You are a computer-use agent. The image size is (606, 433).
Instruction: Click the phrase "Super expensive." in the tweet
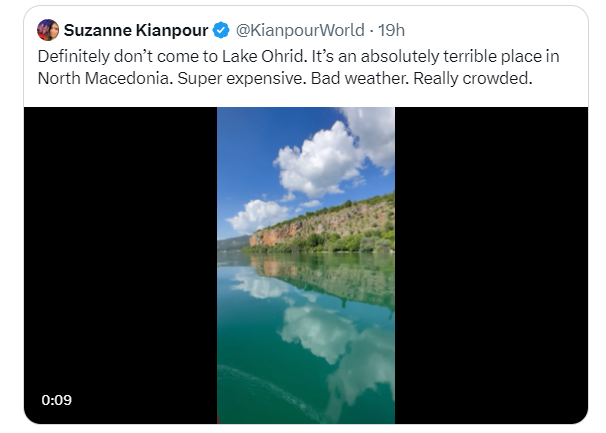(x=242, y=78)
